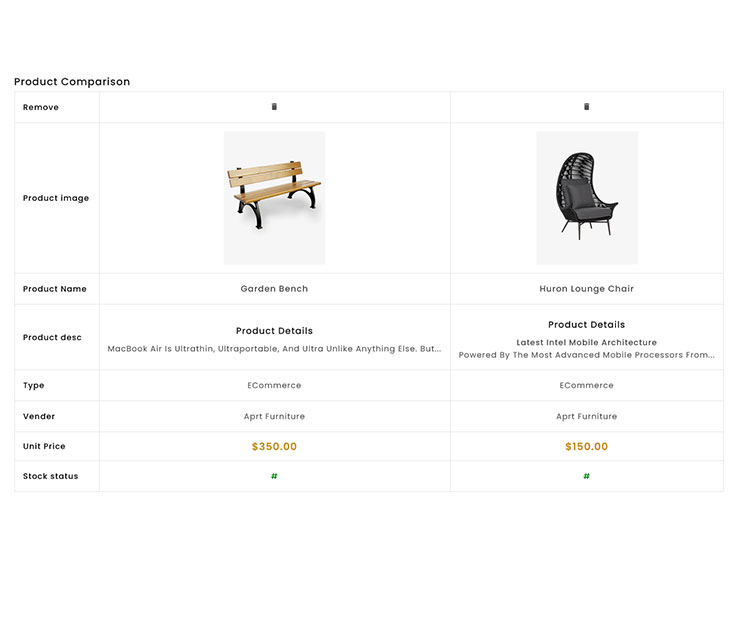Click Garden Bench stock status icon
The height and width of the screenshot is (635, 737).
coord(274,476)
